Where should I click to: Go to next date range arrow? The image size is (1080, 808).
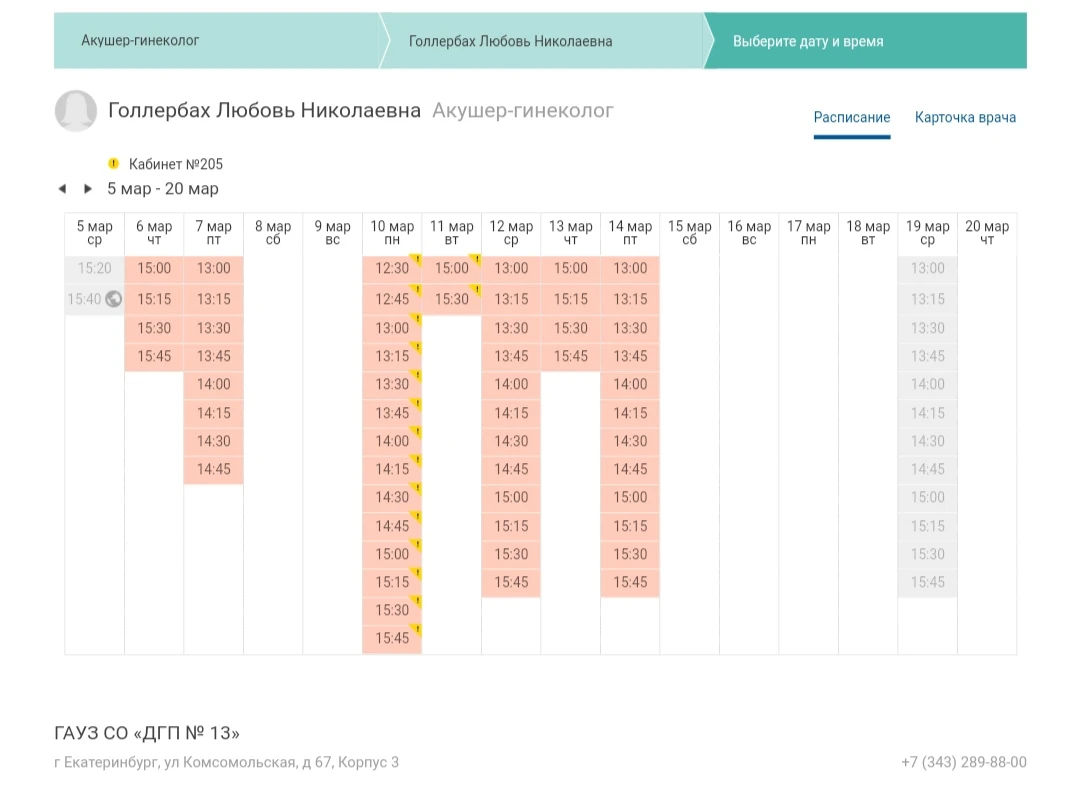pyautogui.click(x=87, y=189)
